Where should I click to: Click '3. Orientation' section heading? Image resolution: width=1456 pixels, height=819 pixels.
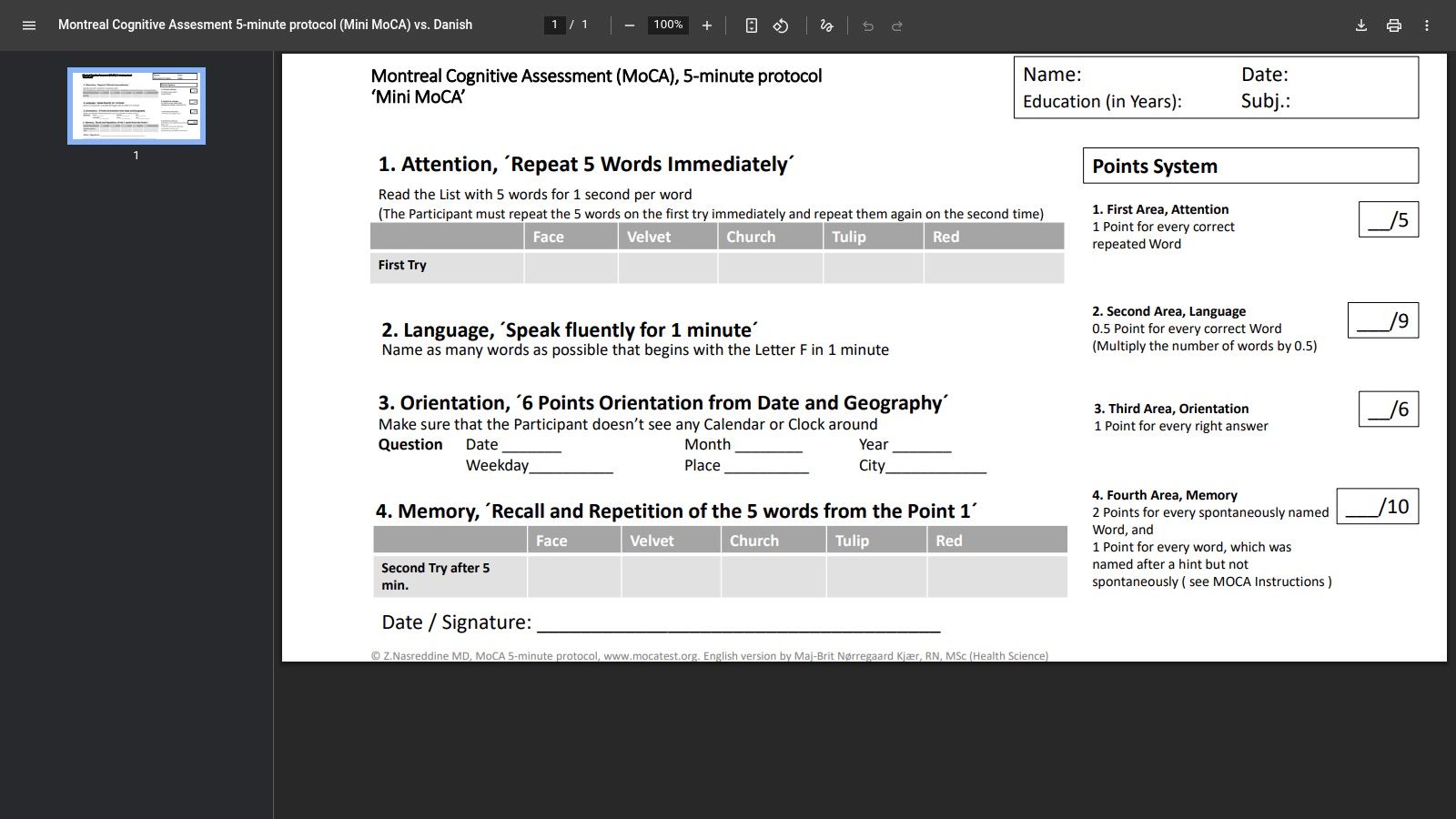click(x=663, y=402)
